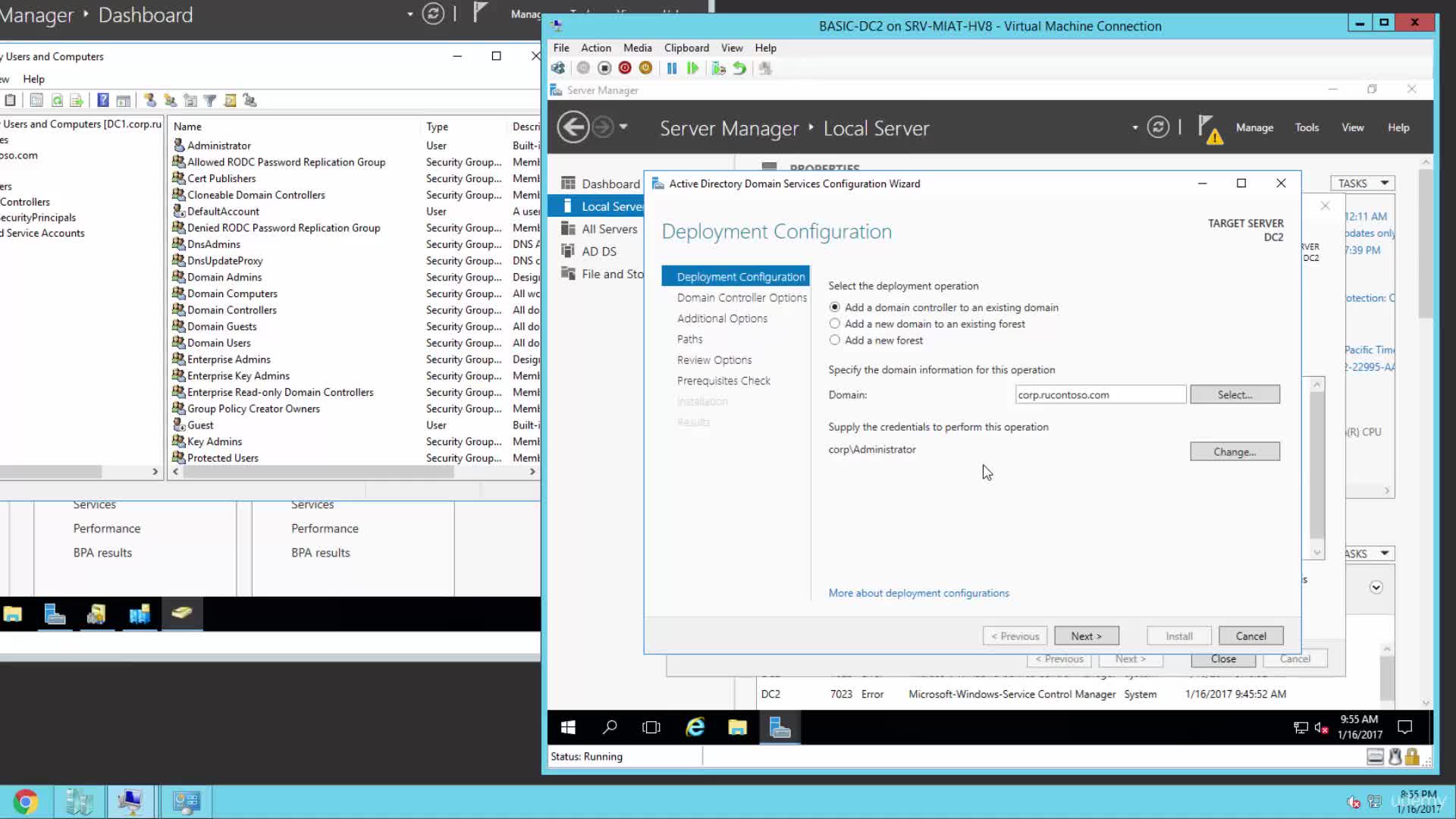Select Managed Service Accounts in AD tree
1456x819 pixels.
[42, 234]
